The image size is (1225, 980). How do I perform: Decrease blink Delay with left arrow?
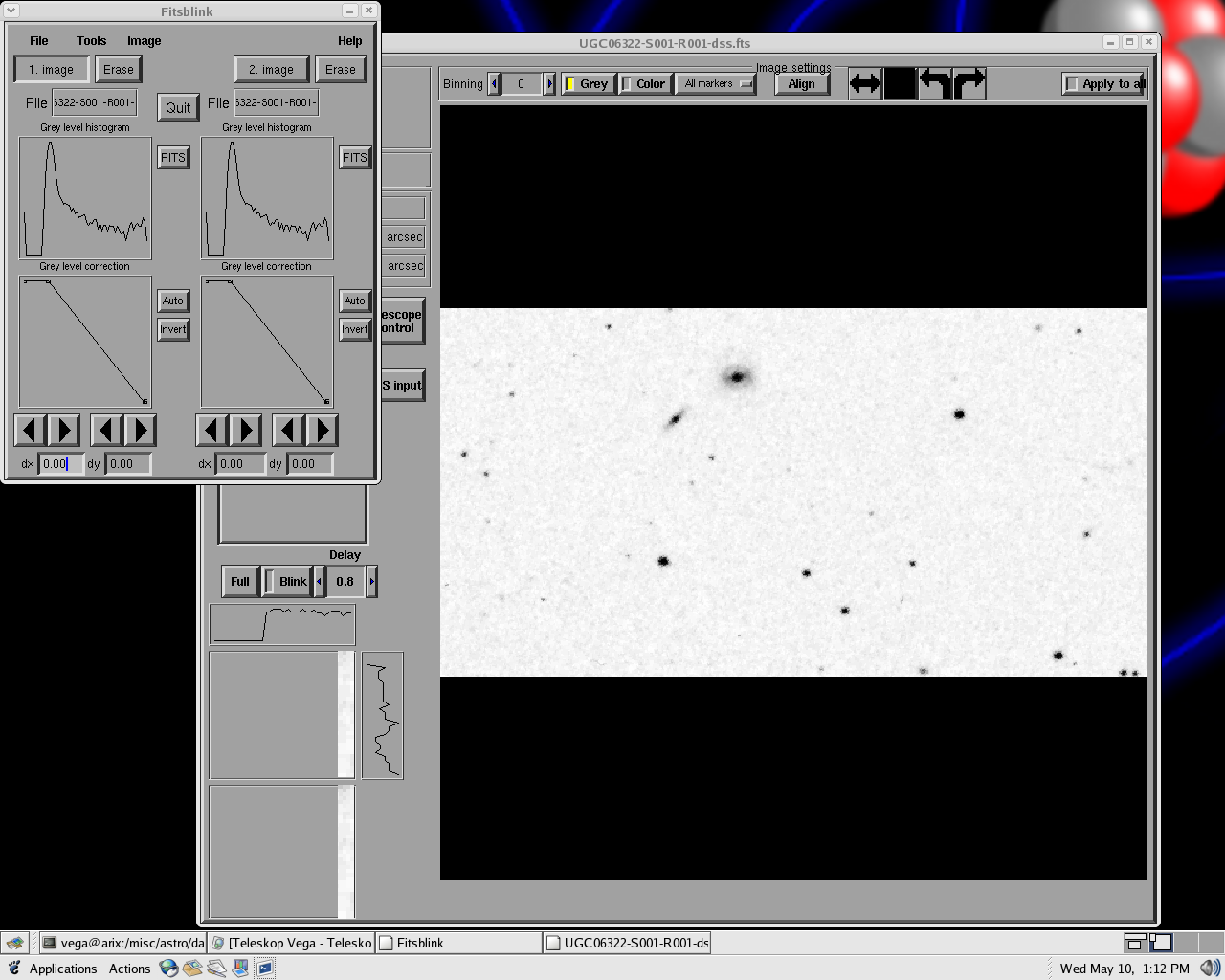(x=319, y=581)
